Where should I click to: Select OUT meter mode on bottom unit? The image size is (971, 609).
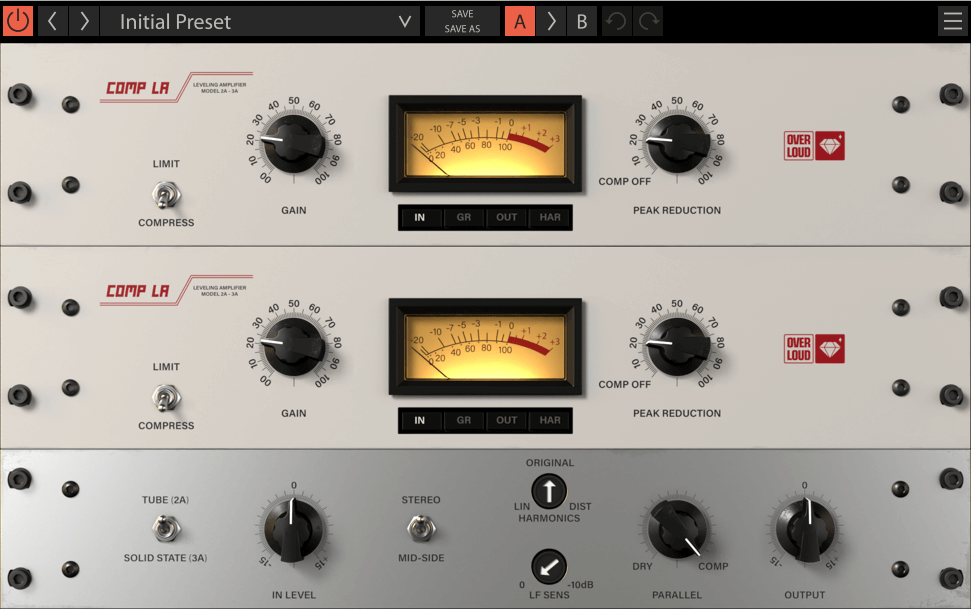[x=507, y=421]
